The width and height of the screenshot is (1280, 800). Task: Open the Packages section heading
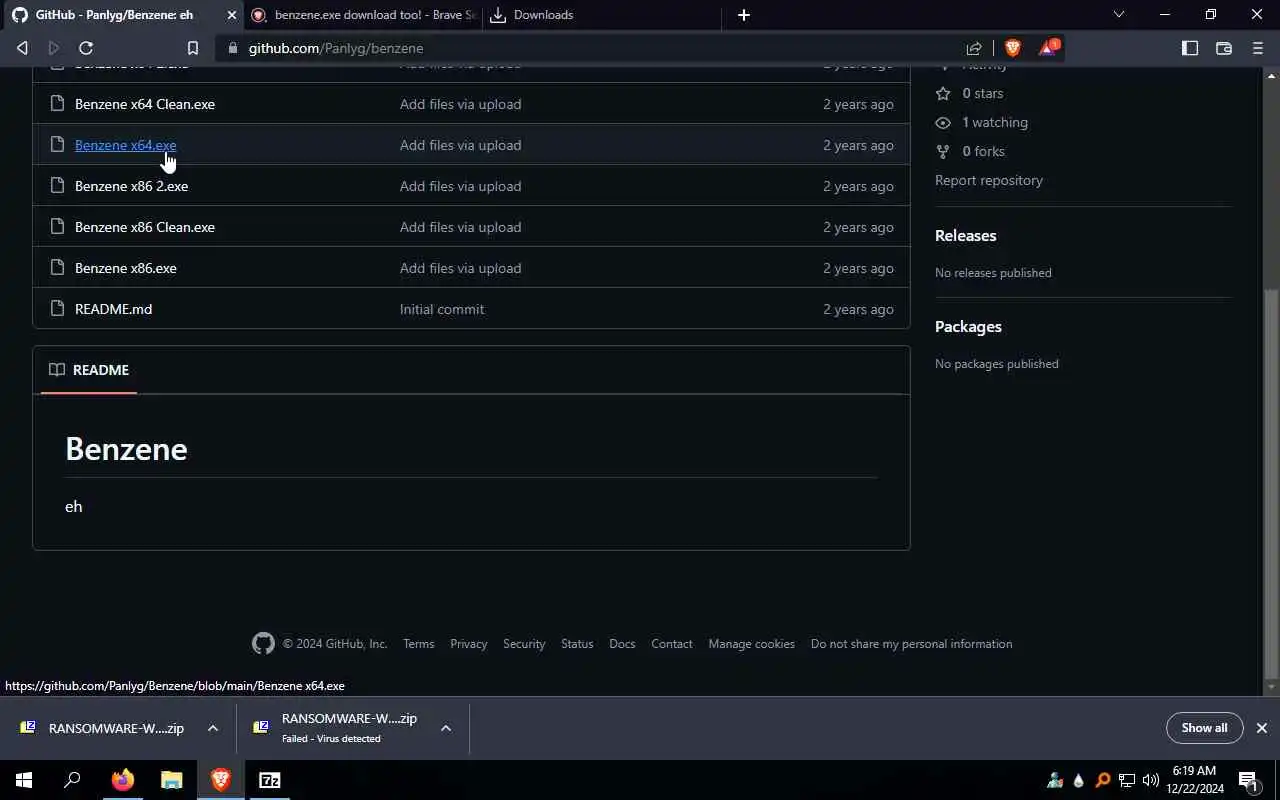(968, 327)
